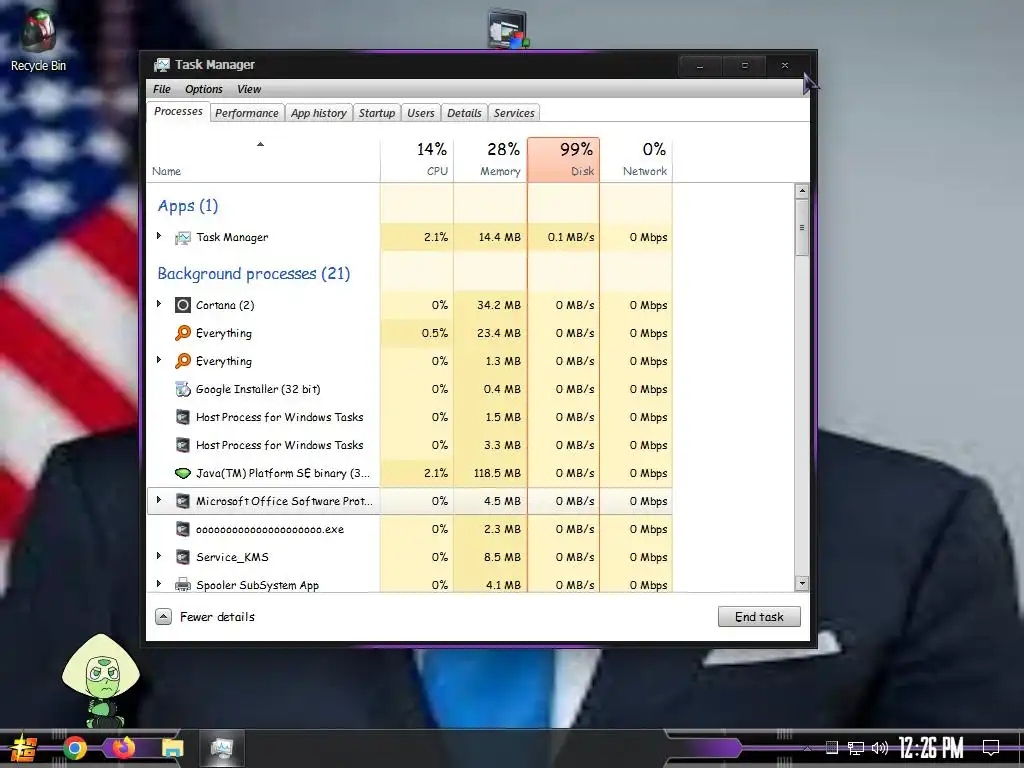This screenshot has height=768, width=1024.
Task: Open the Recycle Bin desktop icon
Action: coord(38,40)
